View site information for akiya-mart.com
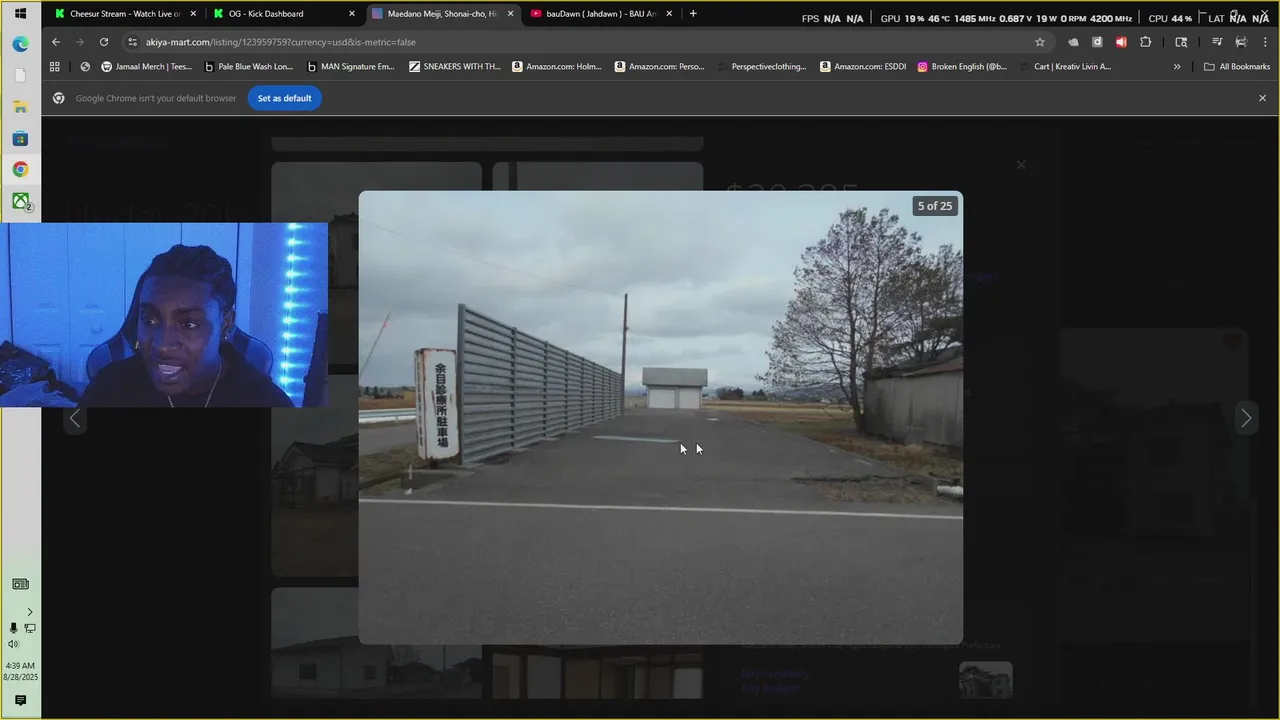The width and height of the screenshot is (1280, 720). pos(132,42)
